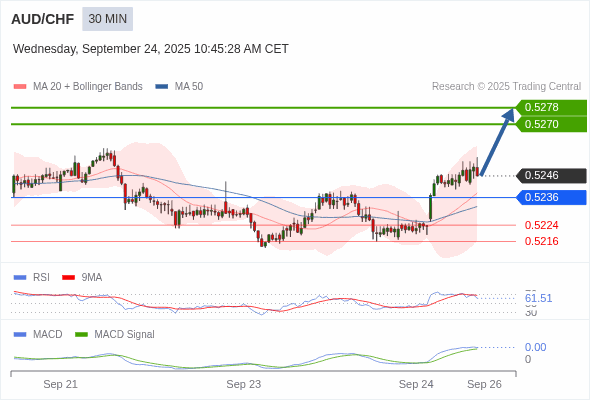Click the Sep 21 date axis label
Screen dimensions: 590x400
(x=61, y=384)
